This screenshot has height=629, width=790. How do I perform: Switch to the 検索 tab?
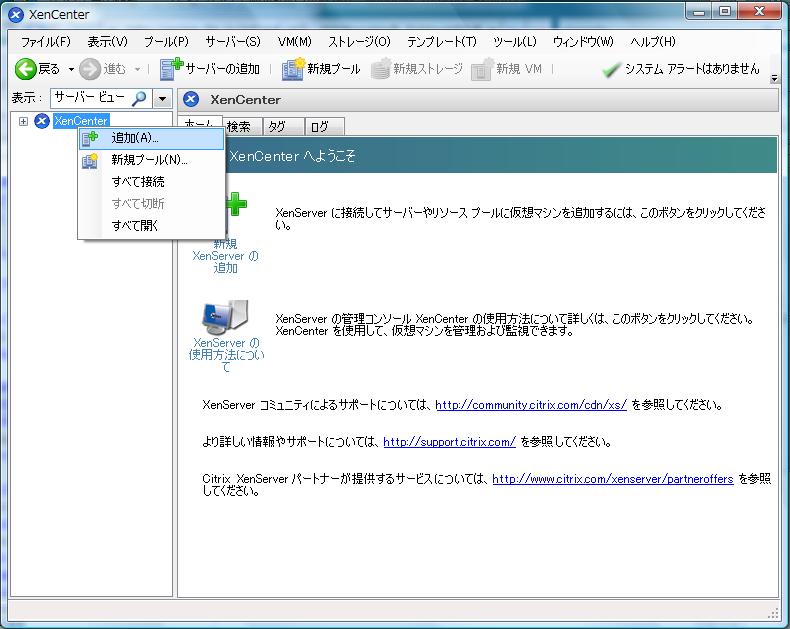point(243,127)
